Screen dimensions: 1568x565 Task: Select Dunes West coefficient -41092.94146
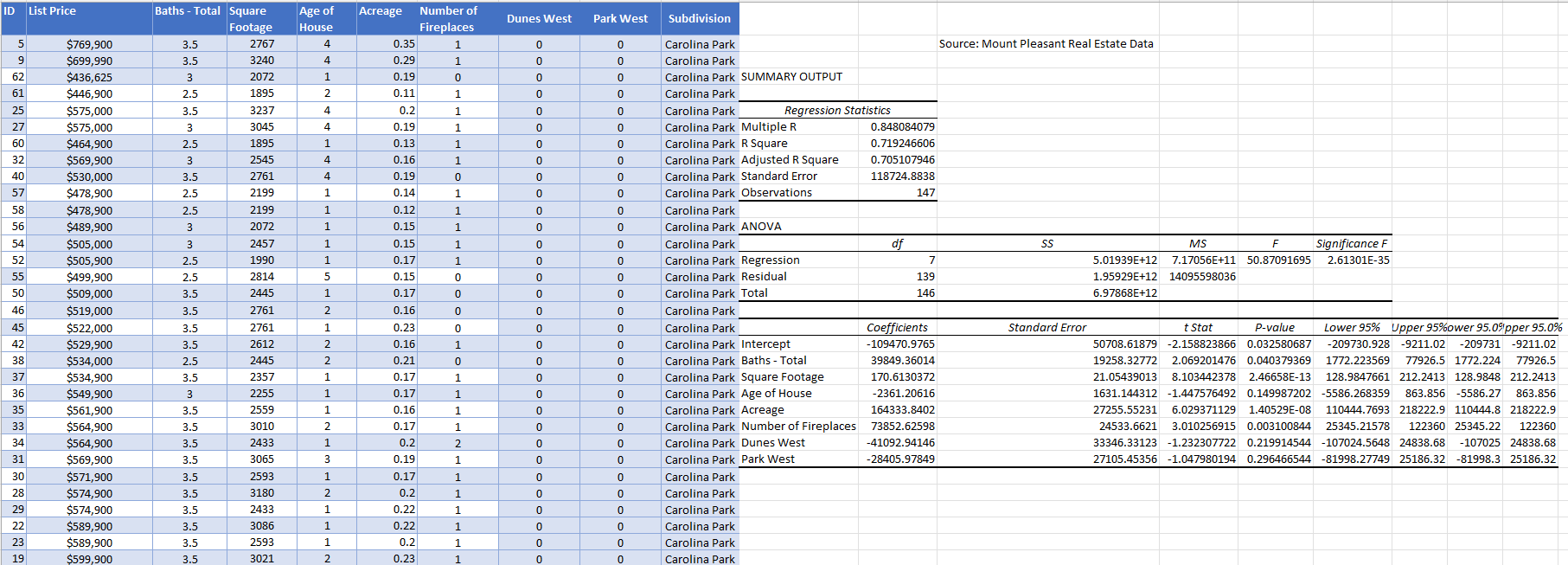[901, 443]
